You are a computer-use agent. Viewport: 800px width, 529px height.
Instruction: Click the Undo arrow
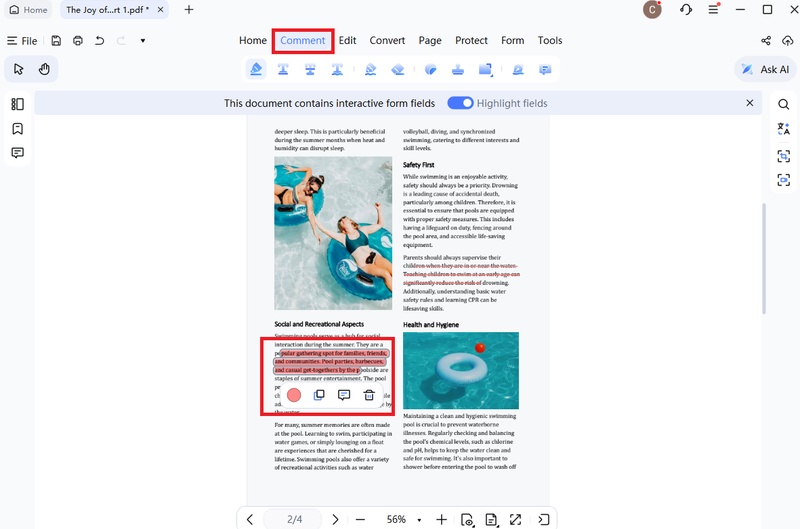pyautogui.click(x=99, y=40)
